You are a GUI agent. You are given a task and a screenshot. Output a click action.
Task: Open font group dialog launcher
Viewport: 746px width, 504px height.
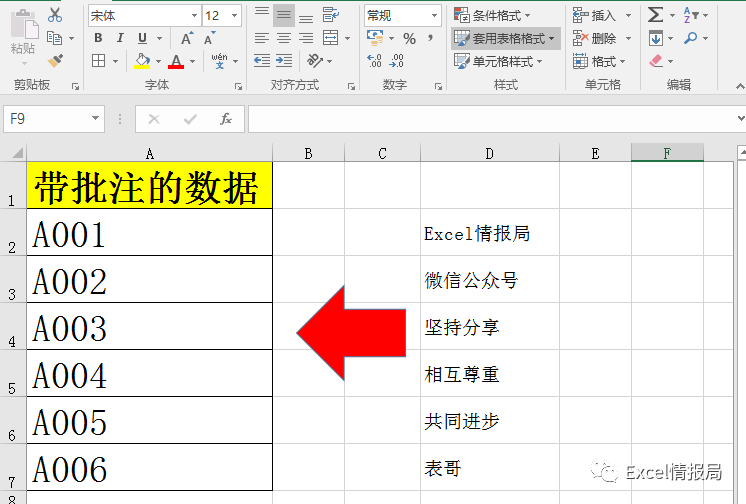coord(238,86)
